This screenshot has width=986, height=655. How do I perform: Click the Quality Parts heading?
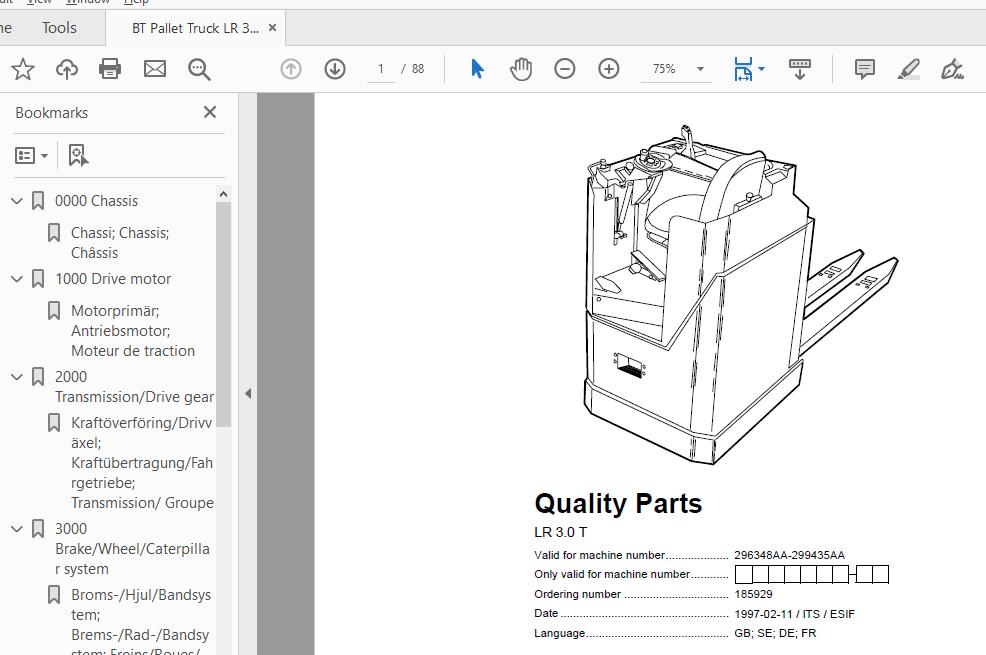click(618, 504)
